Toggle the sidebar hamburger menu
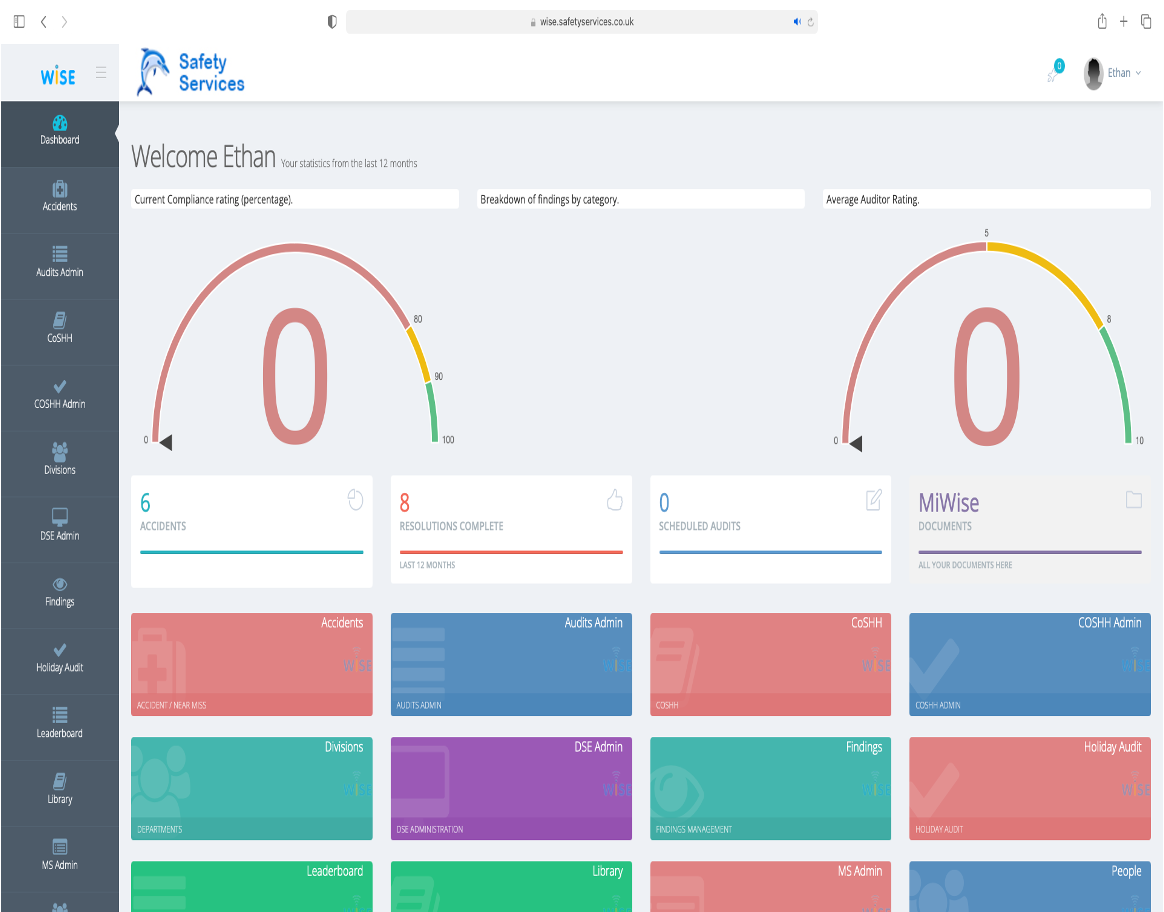The height and width of the screenshot is (912, 1164). [101, 73]
